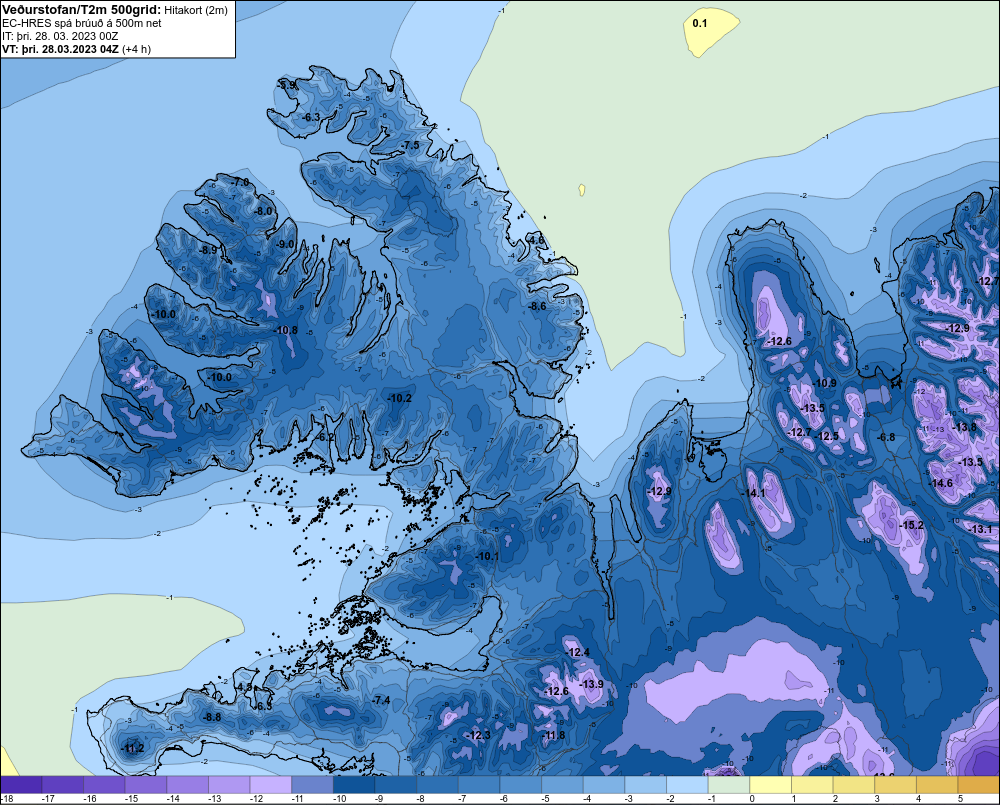Image resolution: width=1000 pixels, height=805 pixels.
Task: Click the "Hitakort (2m)" header label
Action: click(x=196, y=10)
